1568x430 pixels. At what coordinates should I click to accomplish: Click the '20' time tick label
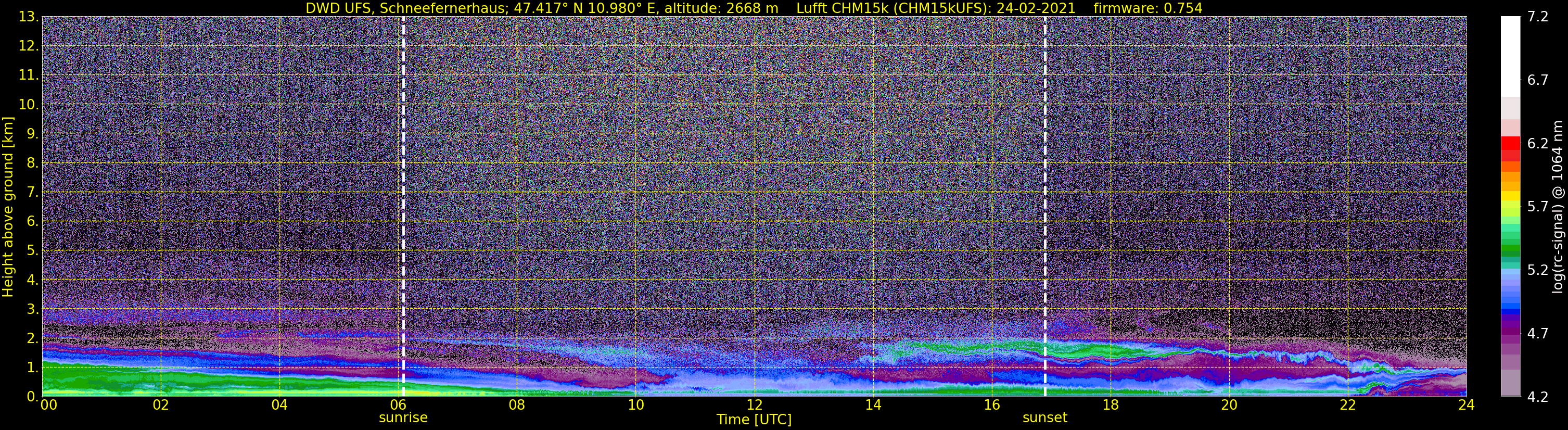(1229, 405)
